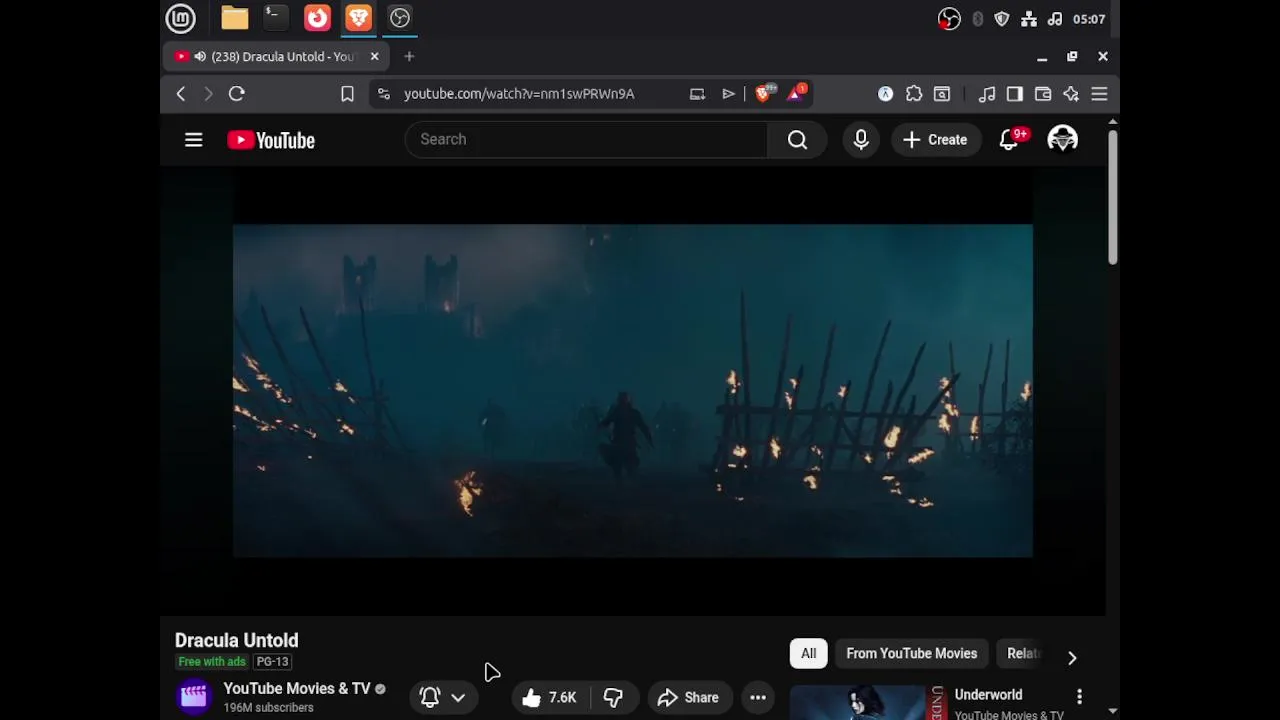Open the YouTube hamburger guide menu
Viewport: 1280px width, 720px height.
(x=193, y=140)
